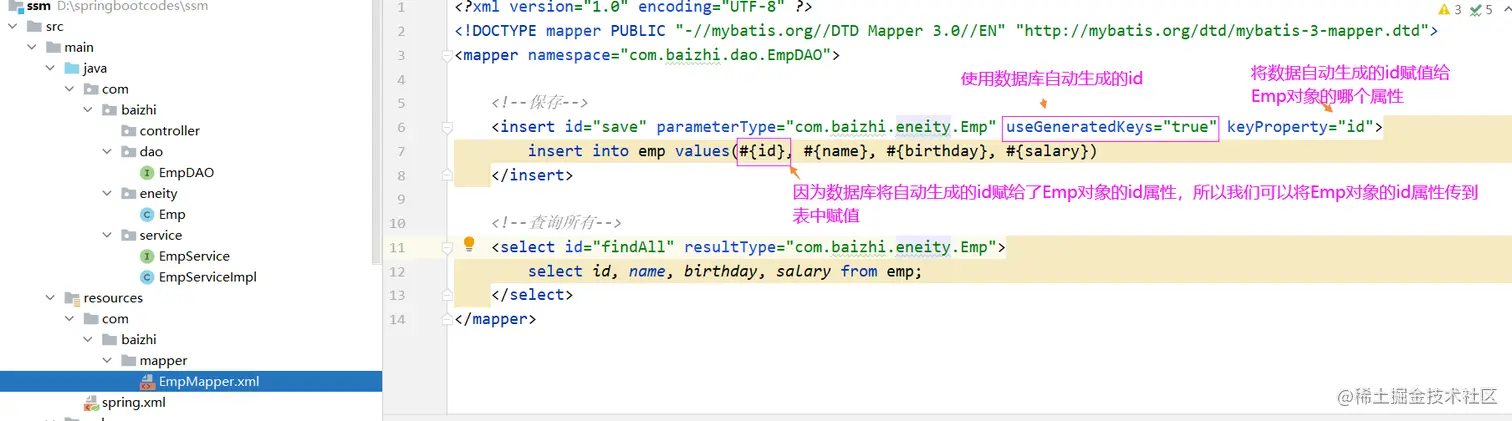Viewport: 1512px width, 421px height.
Task: Click the spring.xml file icon
Action: tap(91, 403)
